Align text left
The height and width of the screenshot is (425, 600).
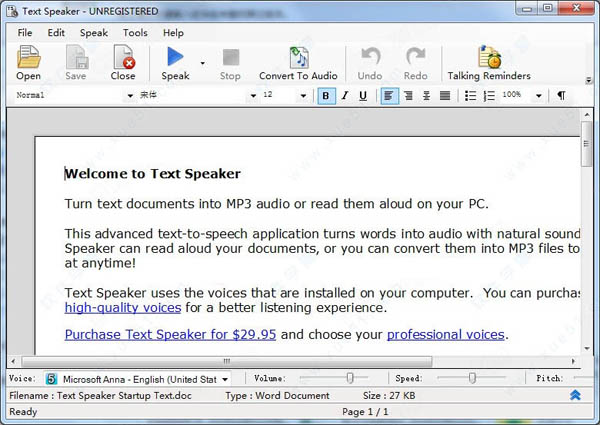pyautogui.click(x=389, y=96)
